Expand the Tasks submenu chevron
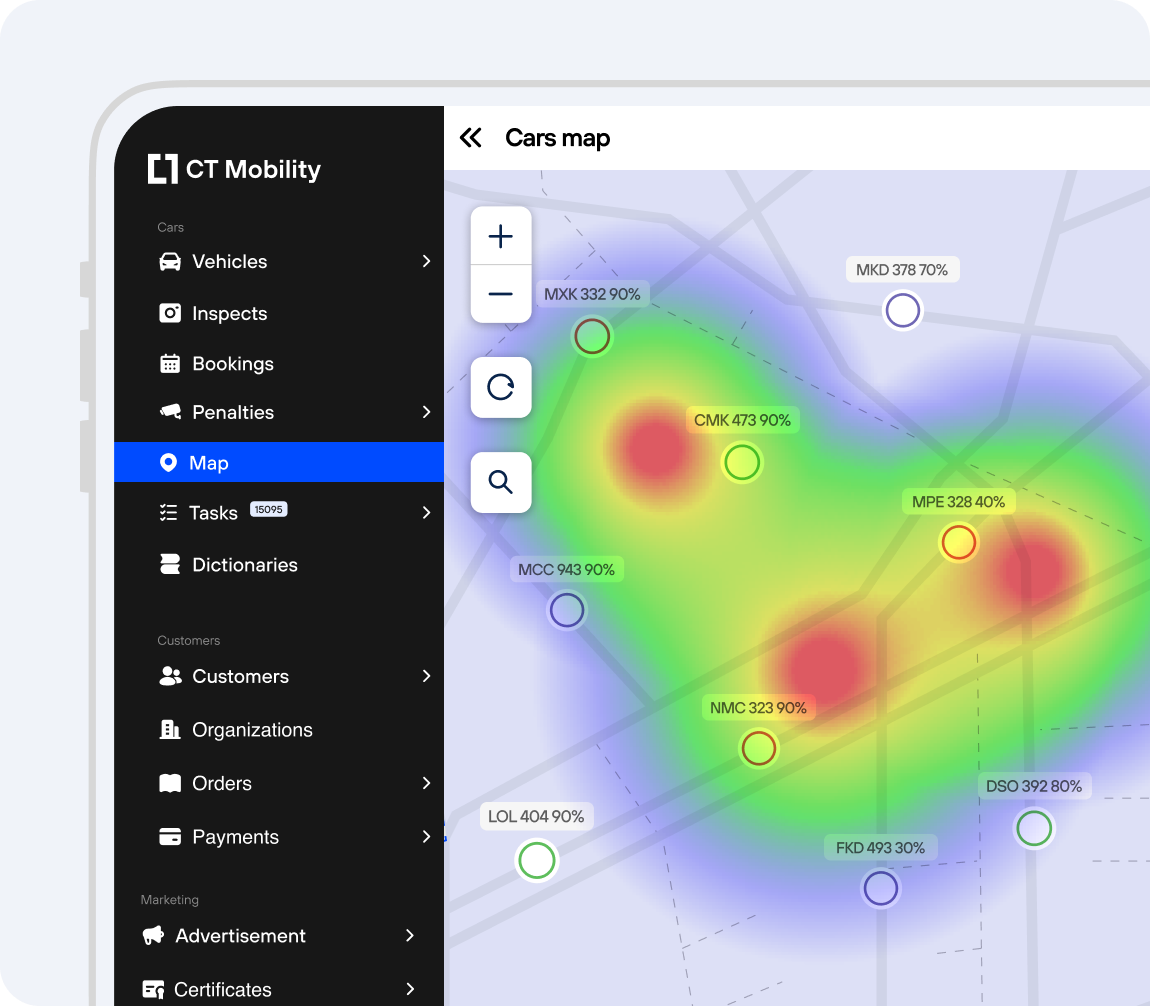The image size is (1150, 1006). coord(427,513)
